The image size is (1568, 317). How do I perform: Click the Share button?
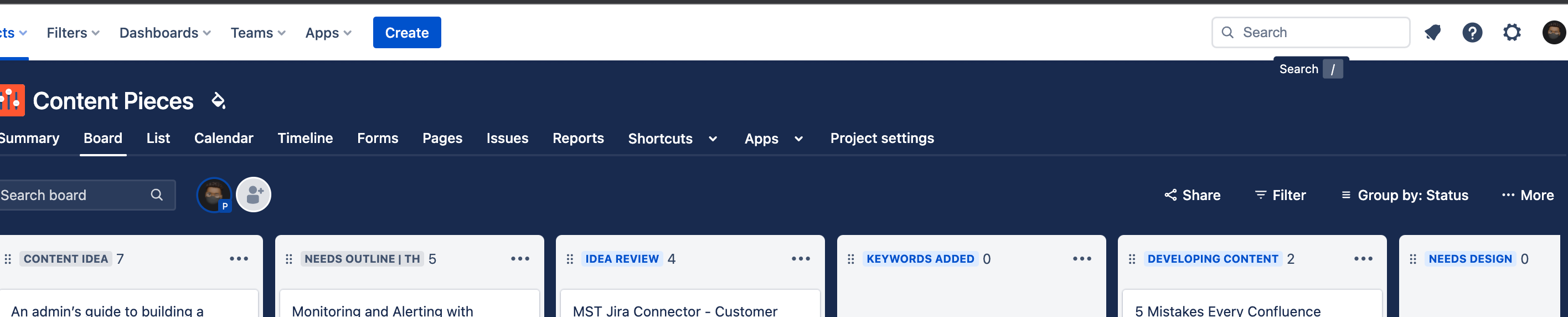pos(1193,195)
